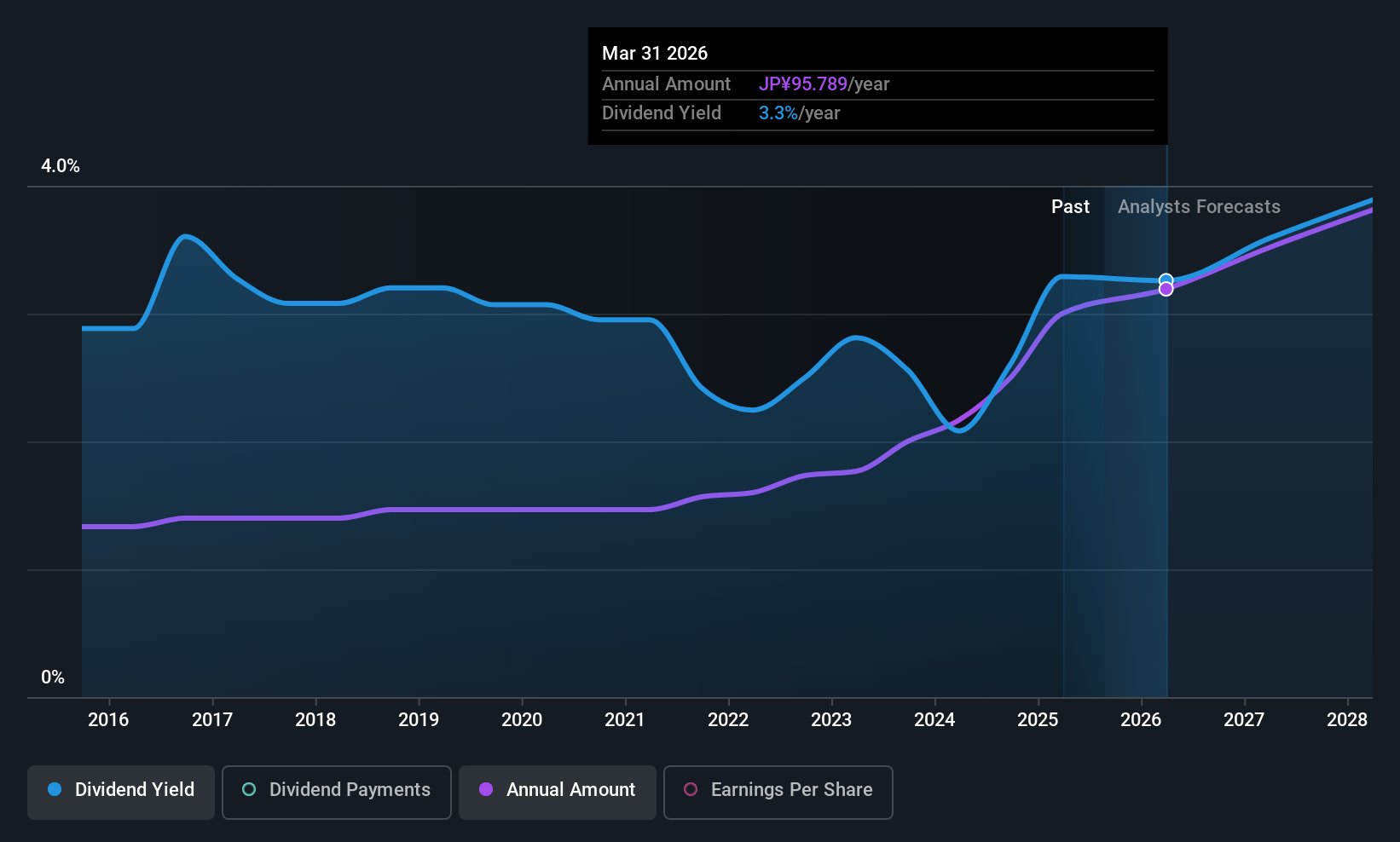Click the JP¥95.789/year value in tooltip

tap(824, 84)
